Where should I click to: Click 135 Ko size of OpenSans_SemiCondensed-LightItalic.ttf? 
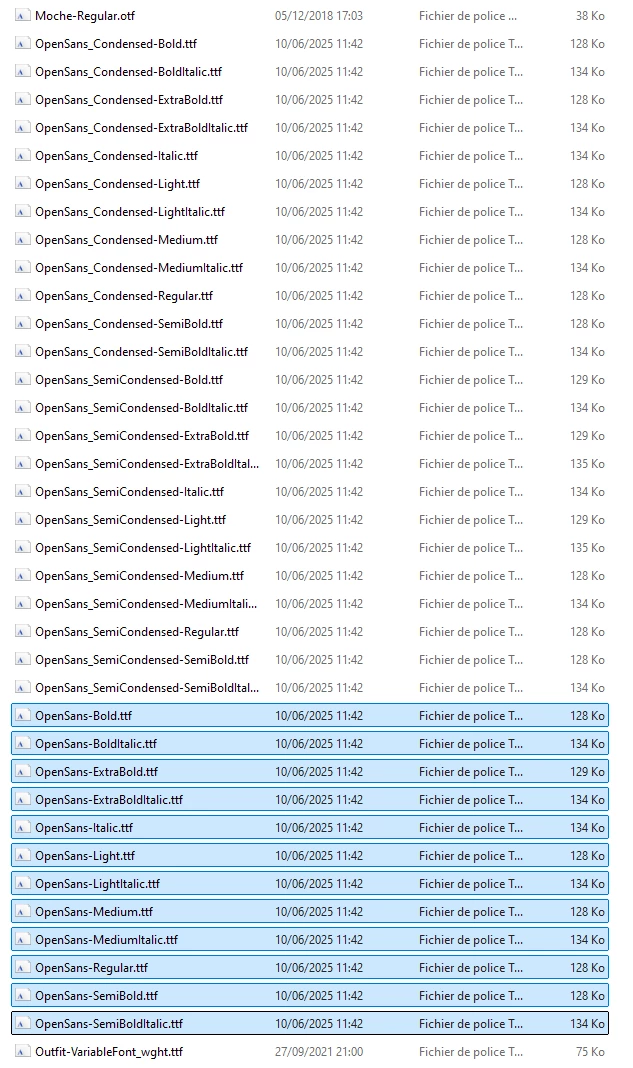[x=587, y=548]
